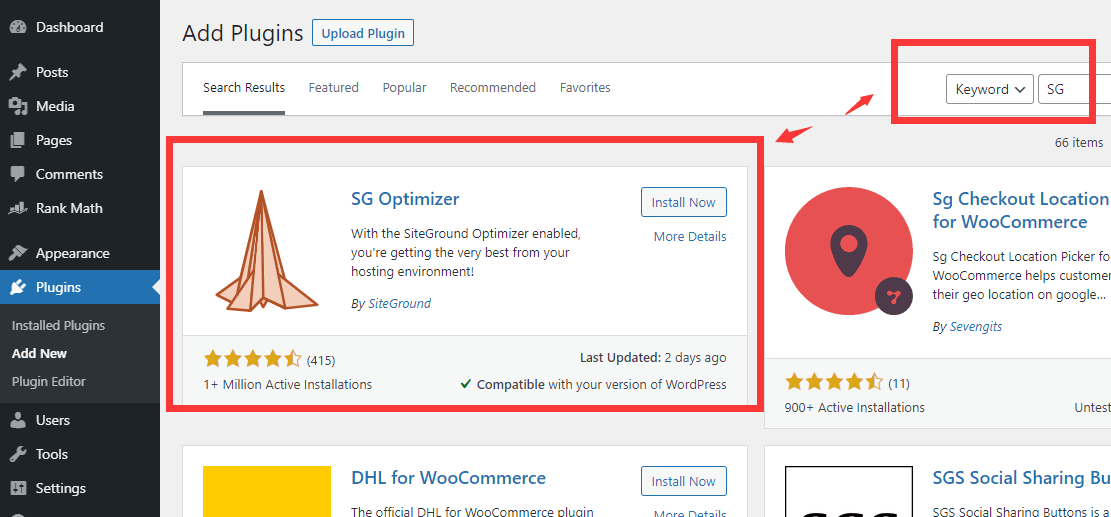The height and width of the screenshot is (517, 1111).
Task: Open the Media menu item
Action: (80, 106)
